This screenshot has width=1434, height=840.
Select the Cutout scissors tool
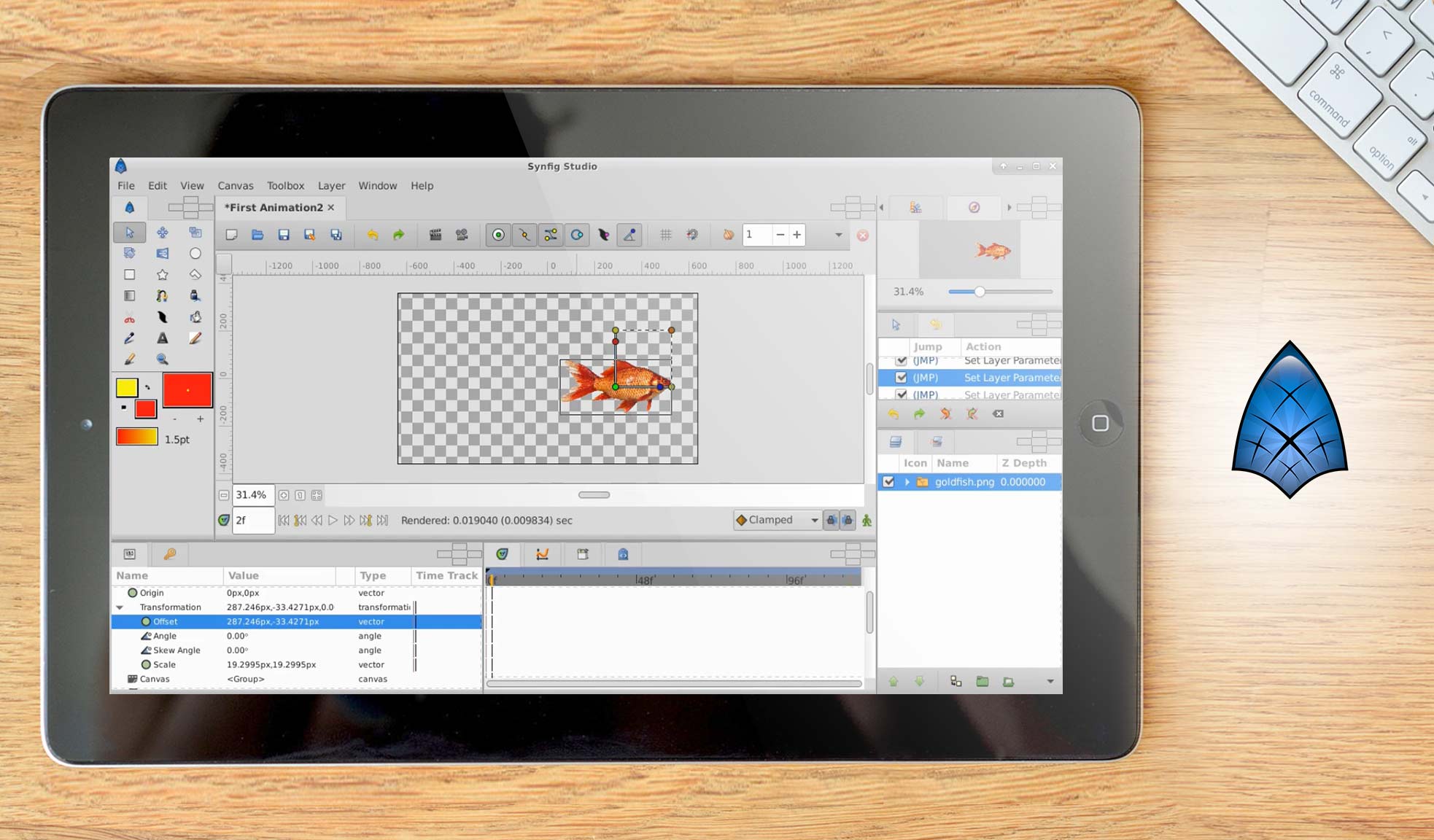pyautogui.click(x=130, y=317)
